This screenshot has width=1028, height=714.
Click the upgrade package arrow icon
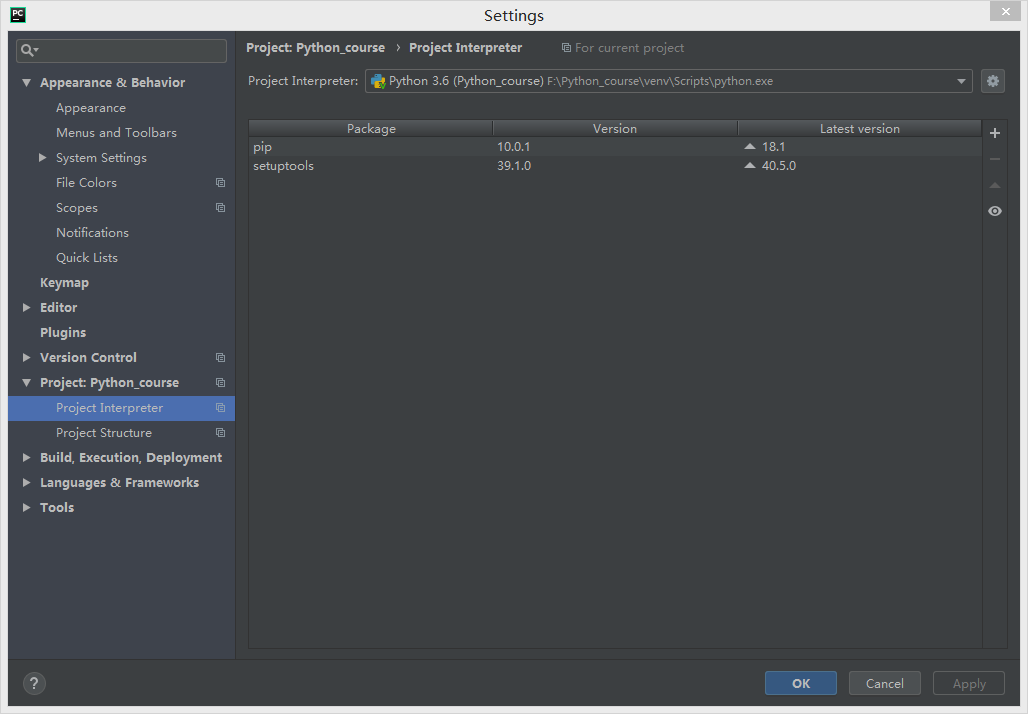point(994,184)
